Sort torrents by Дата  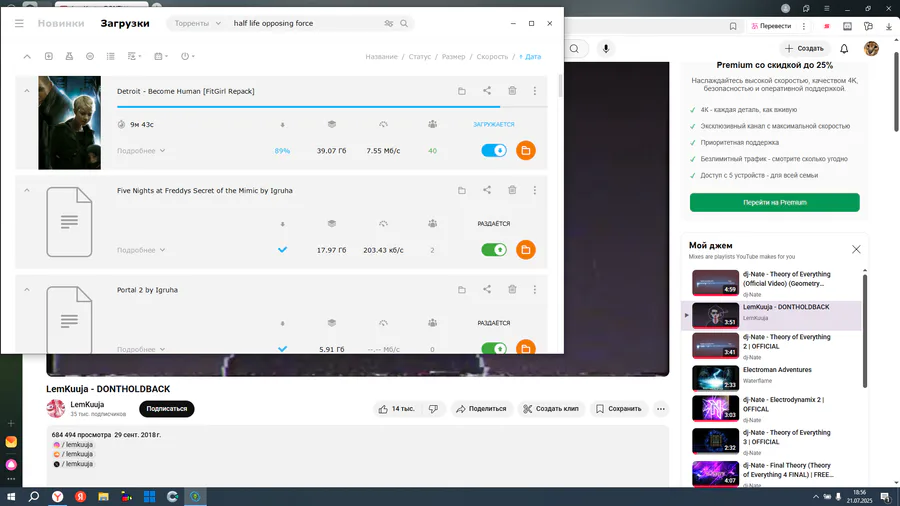(530, 57)
